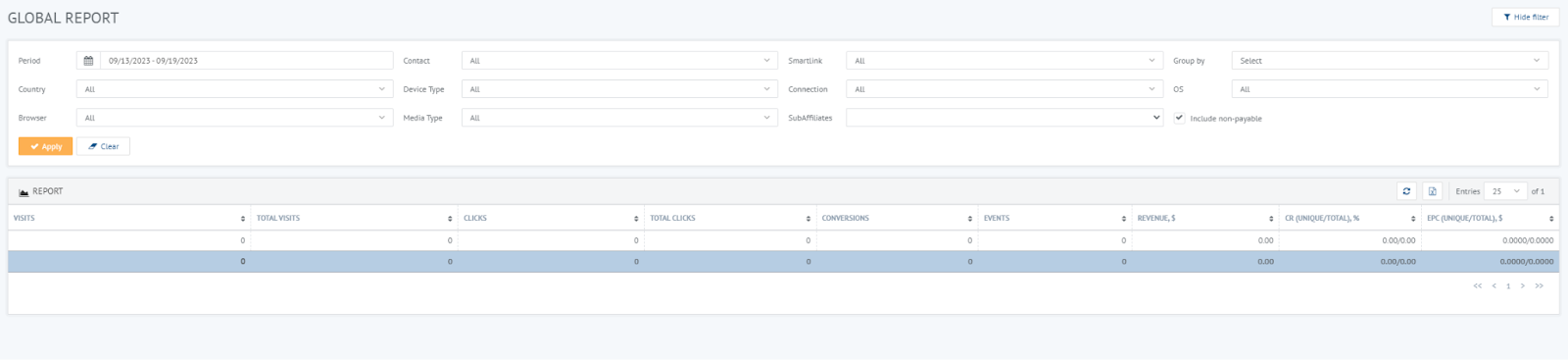Viewport: 1568px width, 360px height.
Task: Select page 1 in pagination
Action: pyautogui.click(x=1508, y=286)
